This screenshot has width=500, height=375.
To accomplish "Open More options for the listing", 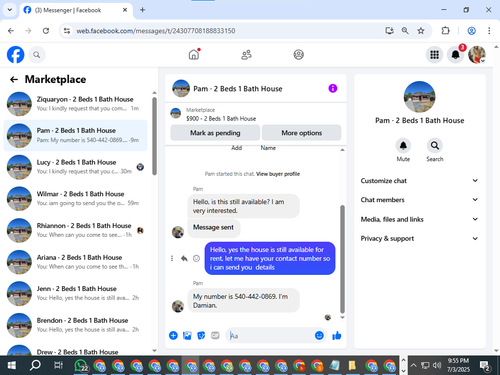I will click(x=302, y=133).
